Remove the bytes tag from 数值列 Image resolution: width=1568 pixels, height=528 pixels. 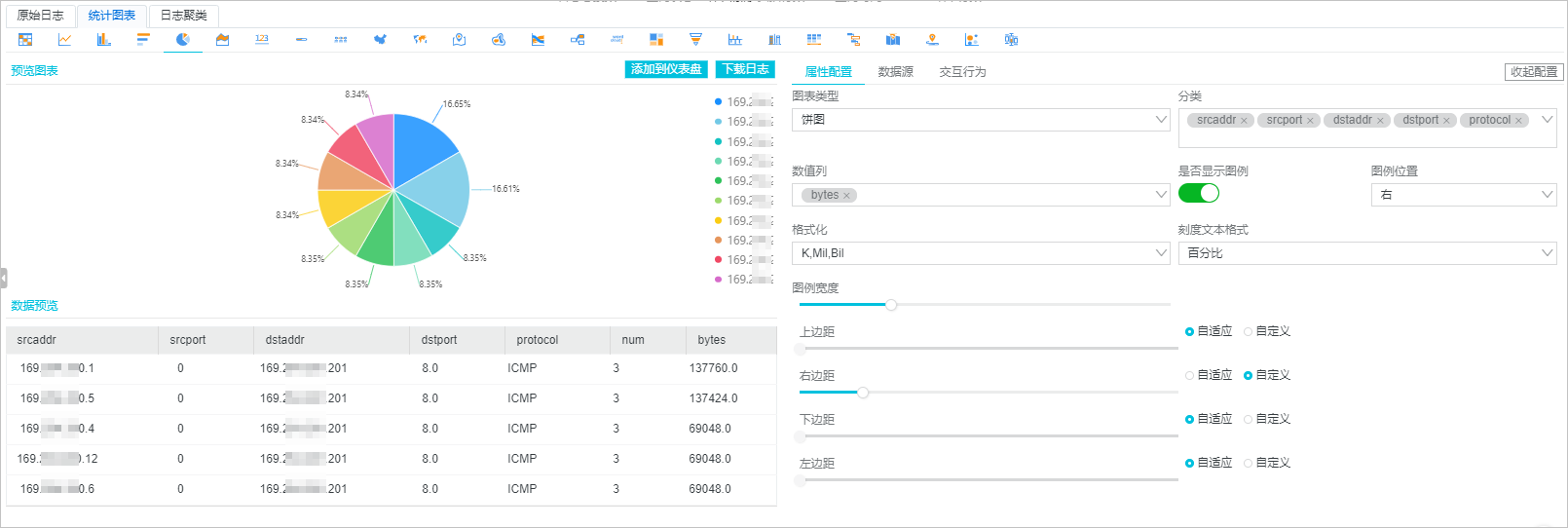(846, 196)
